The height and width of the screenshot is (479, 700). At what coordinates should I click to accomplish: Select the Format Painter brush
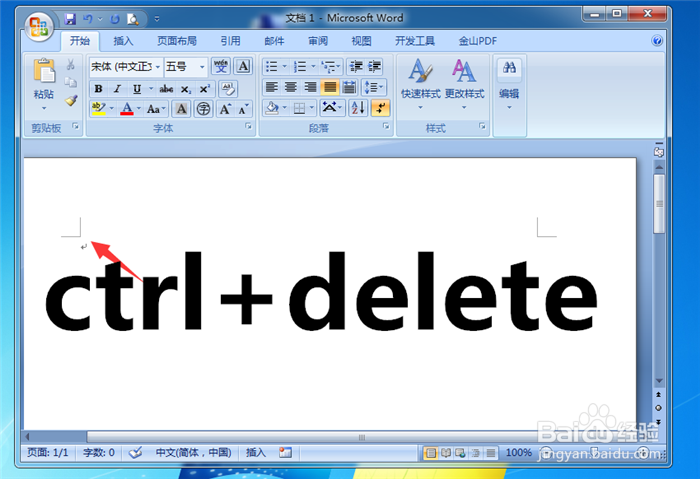coord(71,100)
